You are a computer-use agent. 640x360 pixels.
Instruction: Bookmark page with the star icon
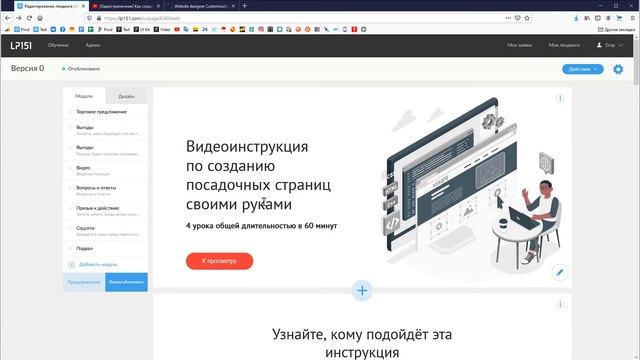(x=527, y=18)
